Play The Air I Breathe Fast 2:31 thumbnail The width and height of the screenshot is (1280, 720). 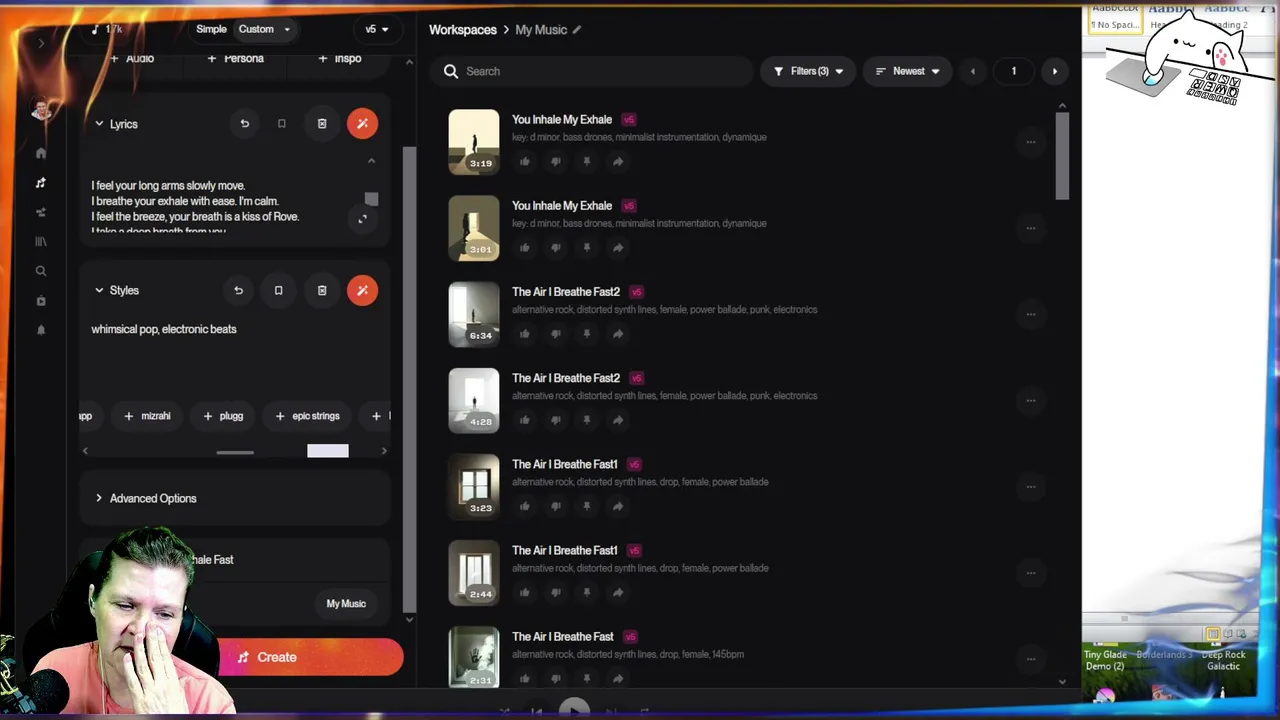coord(474,658)
